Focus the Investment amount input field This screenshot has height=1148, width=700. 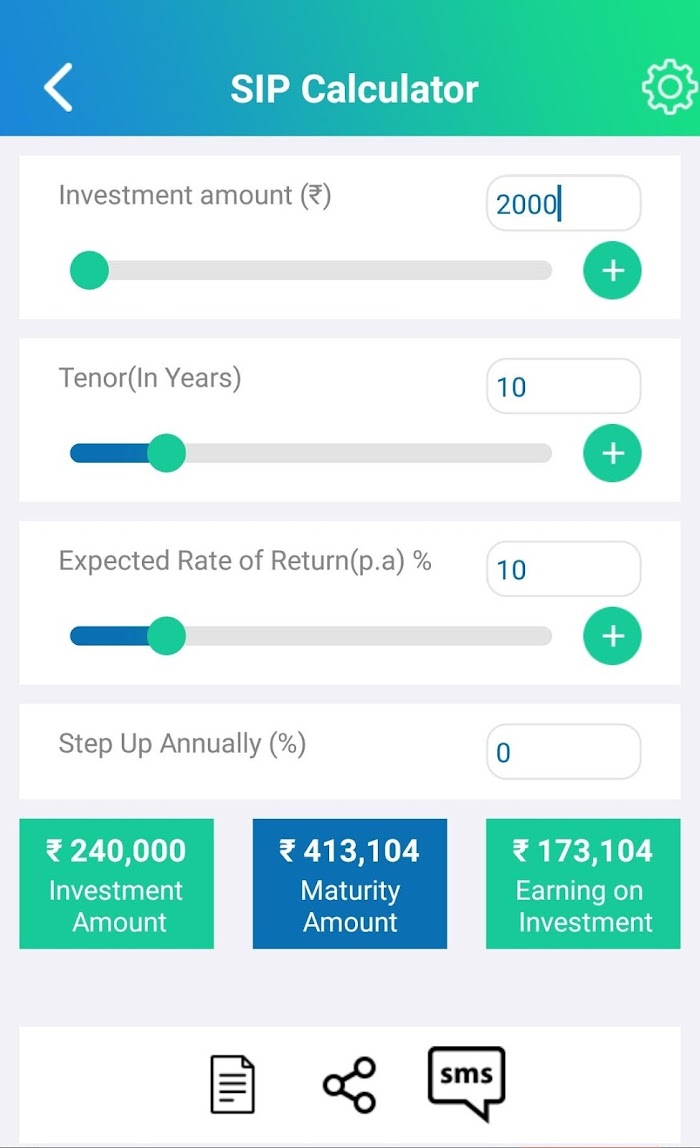tap(563, 203)
